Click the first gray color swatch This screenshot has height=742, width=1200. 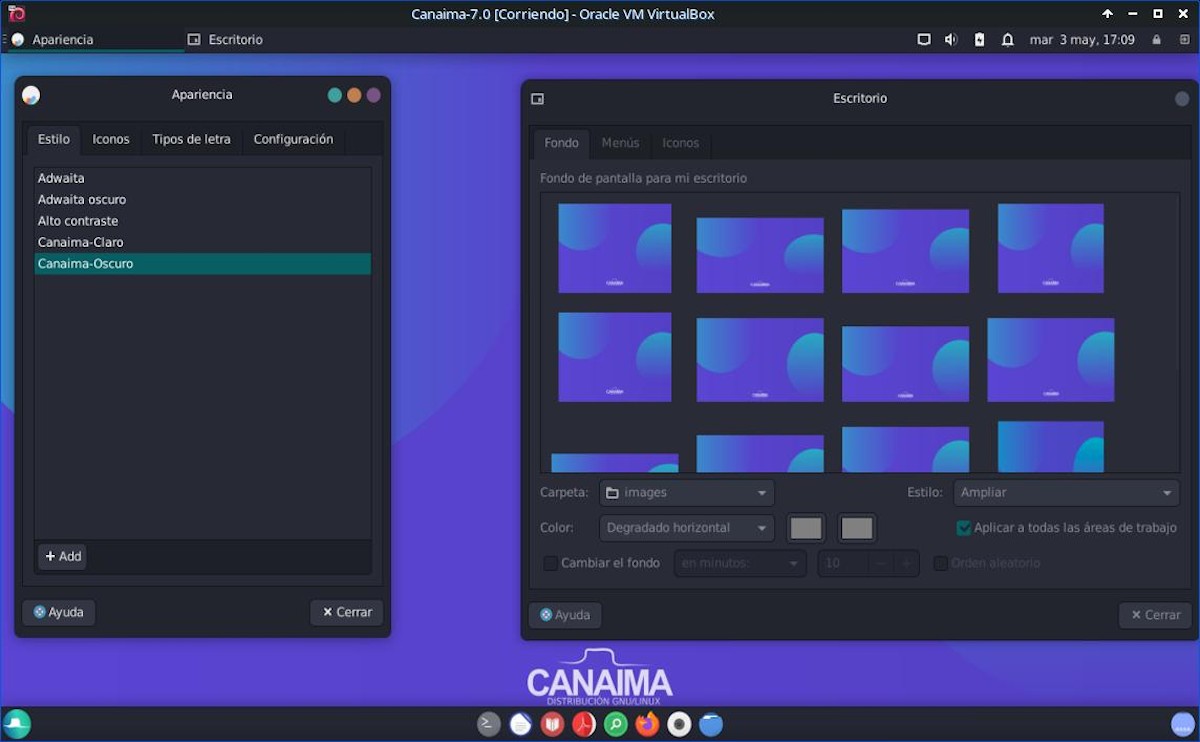[x=806, y=528]
